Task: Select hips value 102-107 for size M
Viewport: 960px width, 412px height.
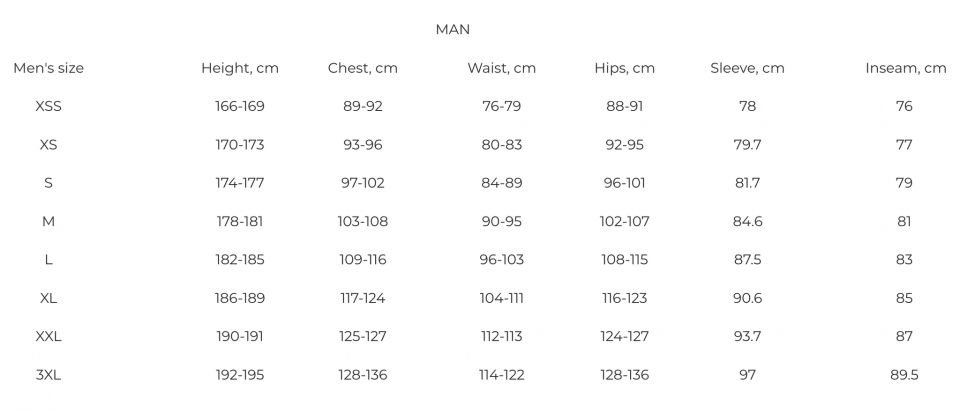Action: tap(624, 221)
